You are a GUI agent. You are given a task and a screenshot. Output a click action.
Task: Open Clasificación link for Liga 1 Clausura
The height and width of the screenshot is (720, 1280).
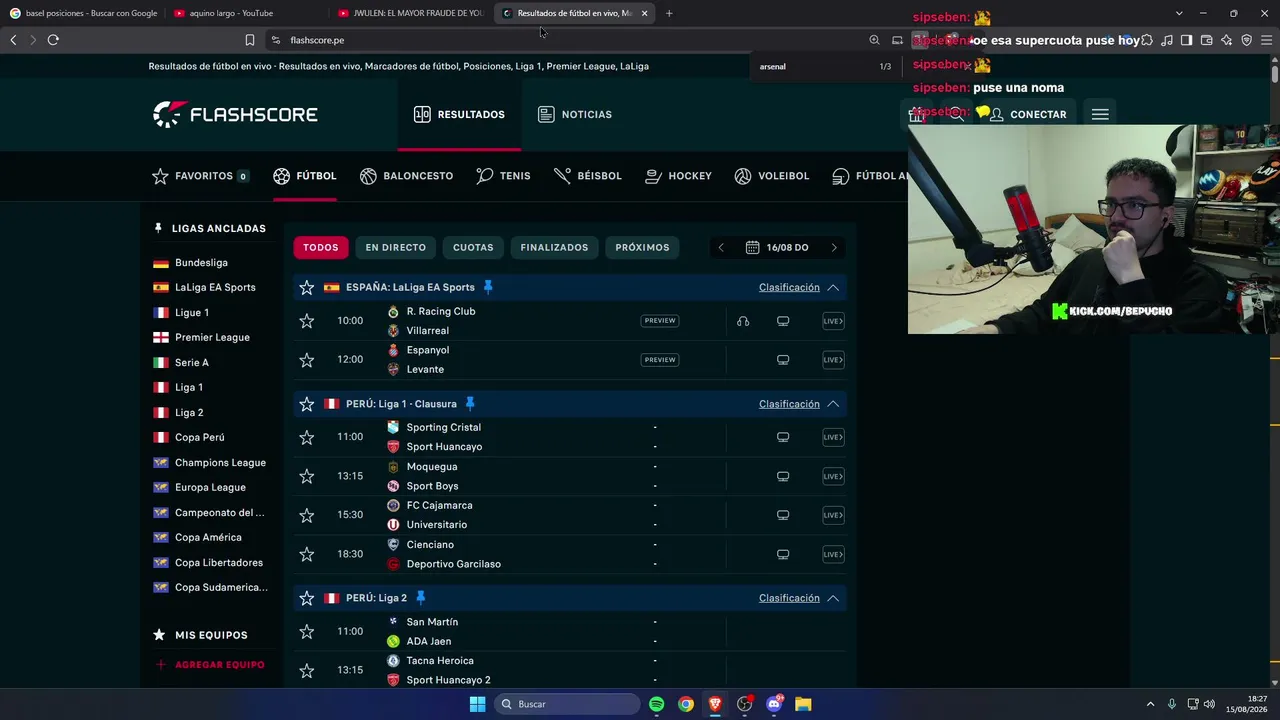(789, 404)
